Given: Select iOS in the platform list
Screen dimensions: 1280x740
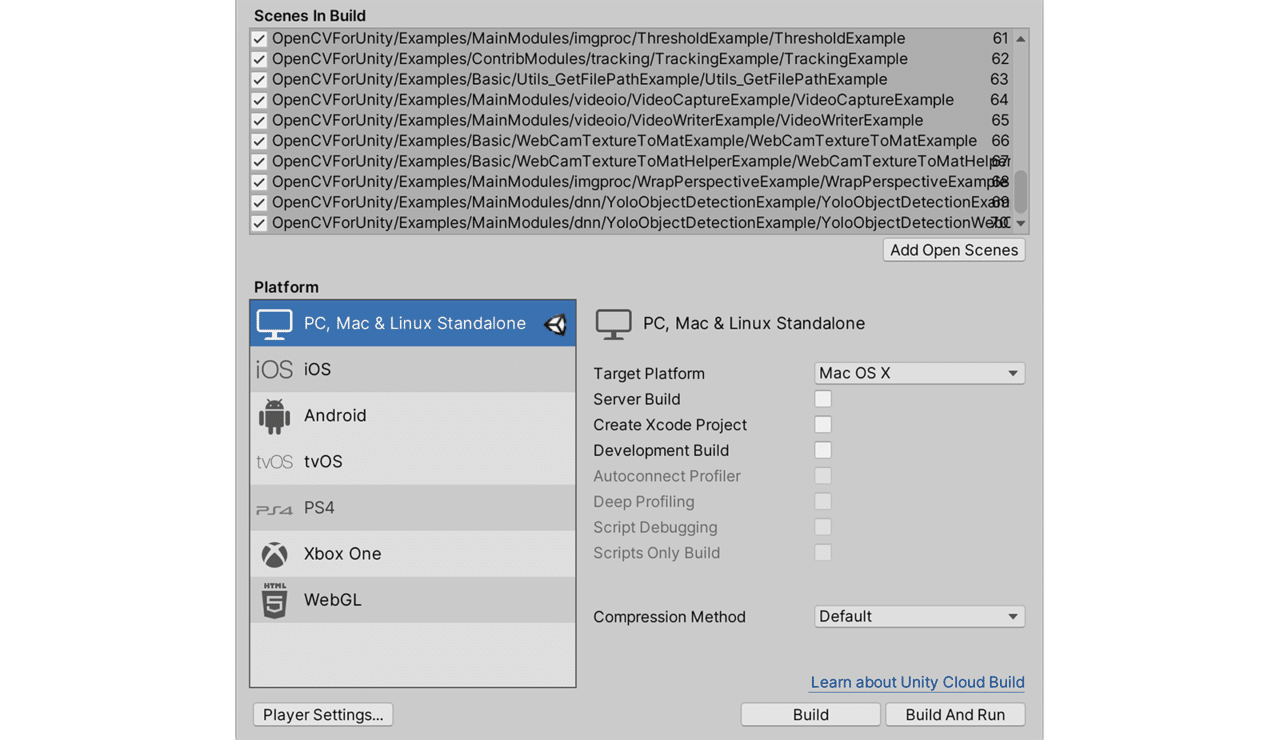Looking at the screenshot, I should tap(413, 370).
